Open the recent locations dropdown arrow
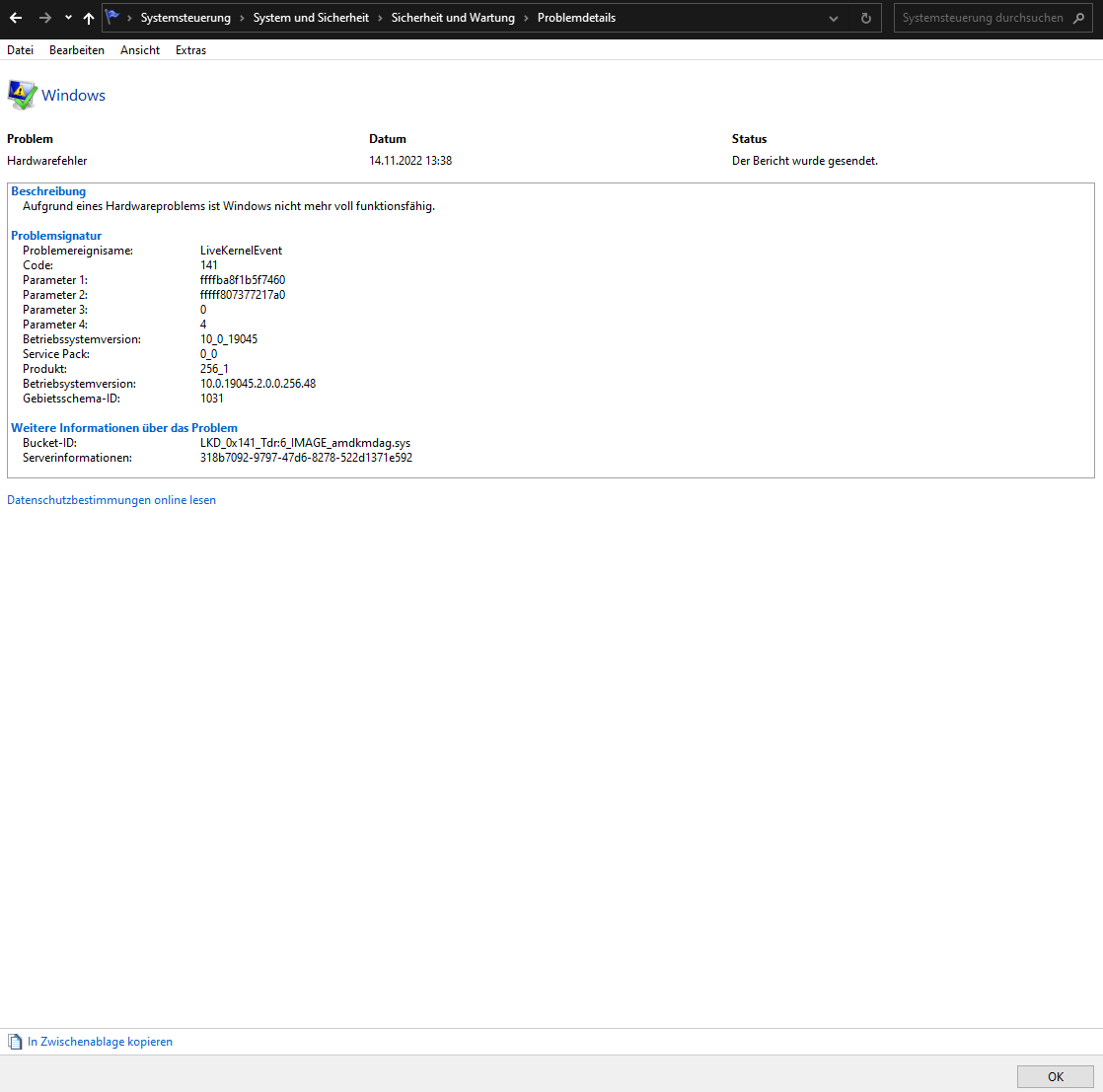 (x=68, y=19)
